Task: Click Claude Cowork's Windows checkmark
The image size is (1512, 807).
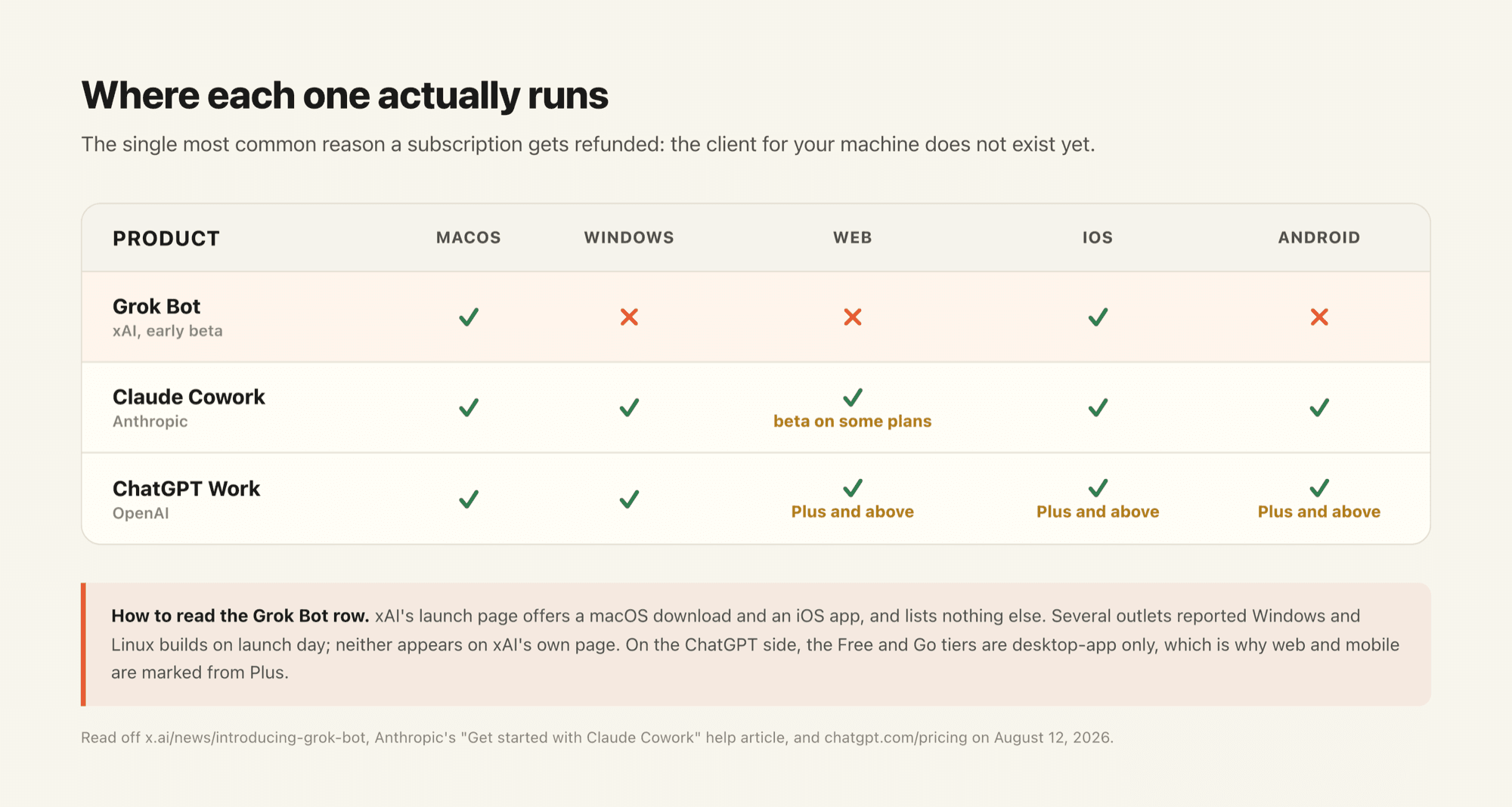Action: [629, 407]
